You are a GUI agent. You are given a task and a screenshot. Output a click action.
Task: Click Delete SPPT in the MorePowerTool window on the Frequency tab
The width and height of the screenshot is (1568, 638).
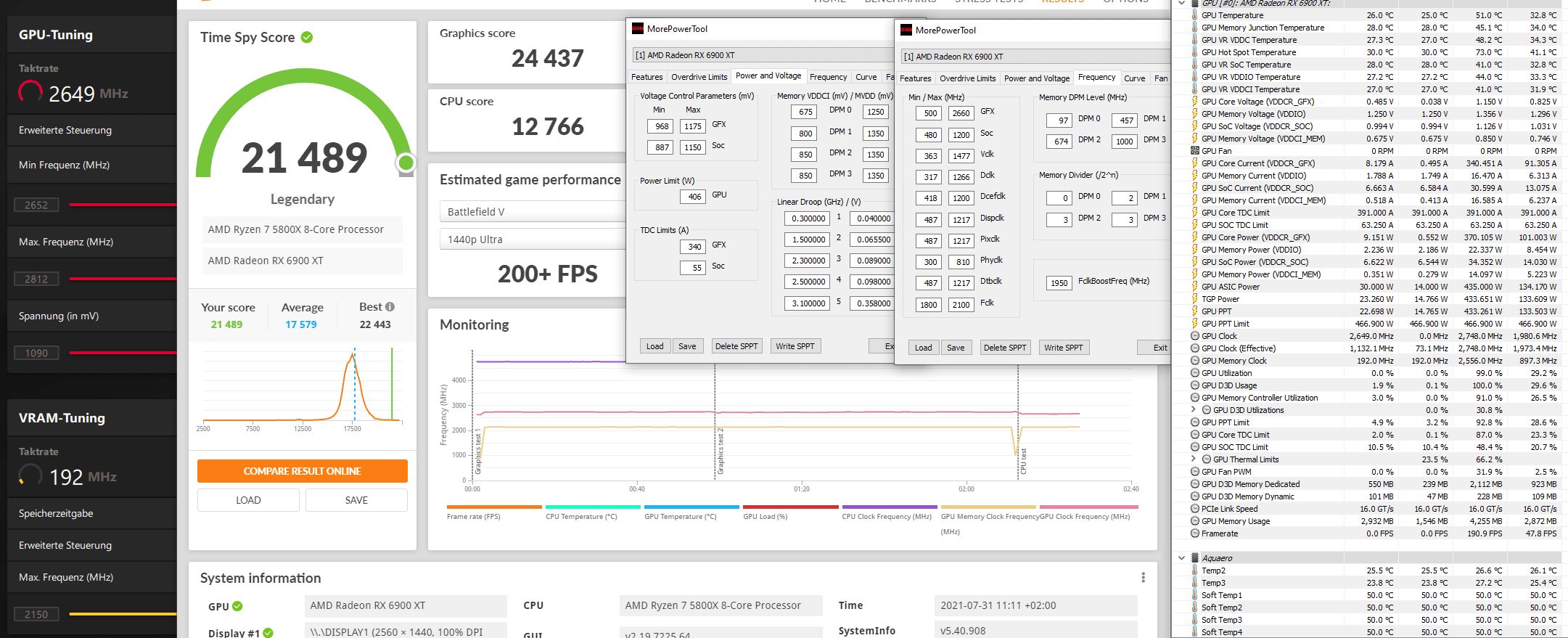click(x=1005, y=348)
